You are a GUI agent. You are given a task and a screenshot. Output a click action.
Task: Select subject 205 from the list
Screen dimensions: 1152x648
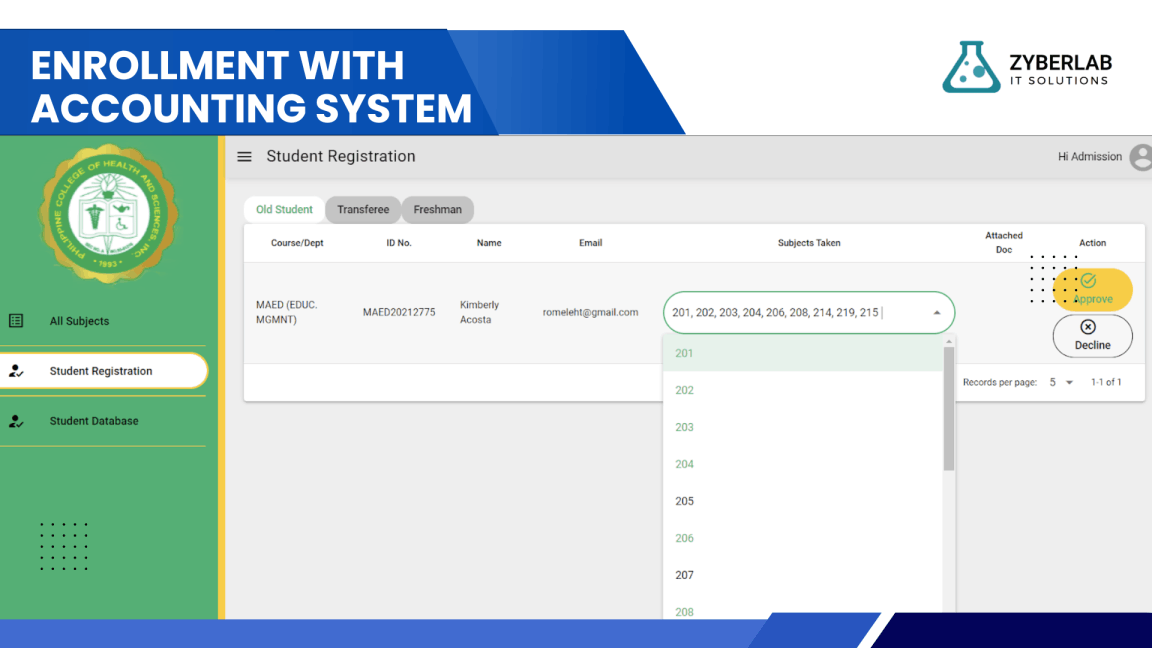pyautogui.click(x=684, y=501)
